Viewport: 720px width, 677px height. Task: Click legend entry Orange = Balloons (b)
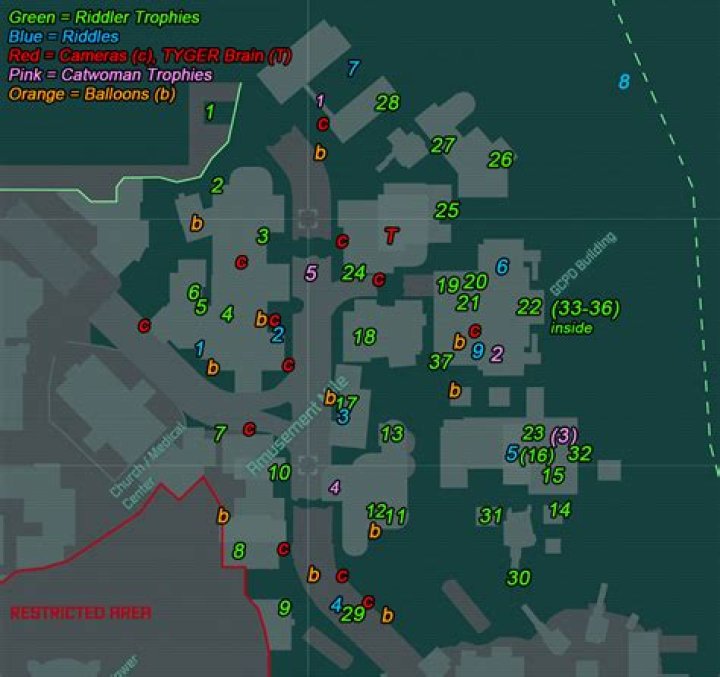92,94
